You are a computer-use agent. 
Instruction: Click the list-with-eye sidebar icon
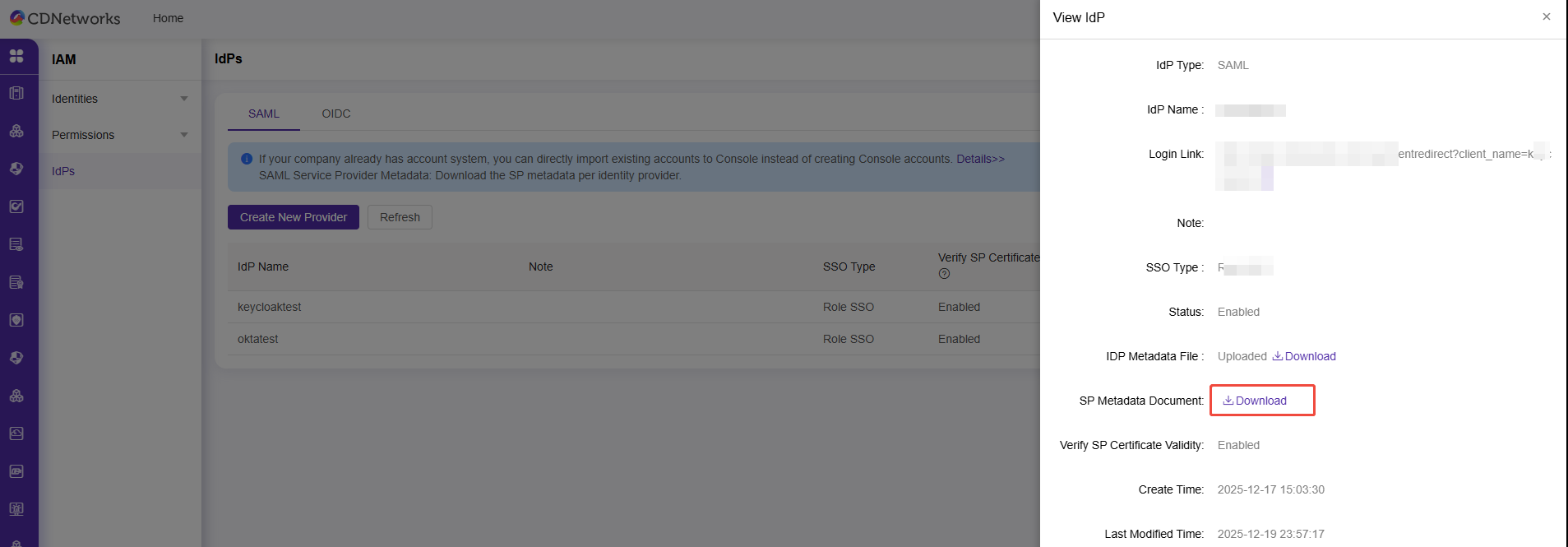pos(16,244)
